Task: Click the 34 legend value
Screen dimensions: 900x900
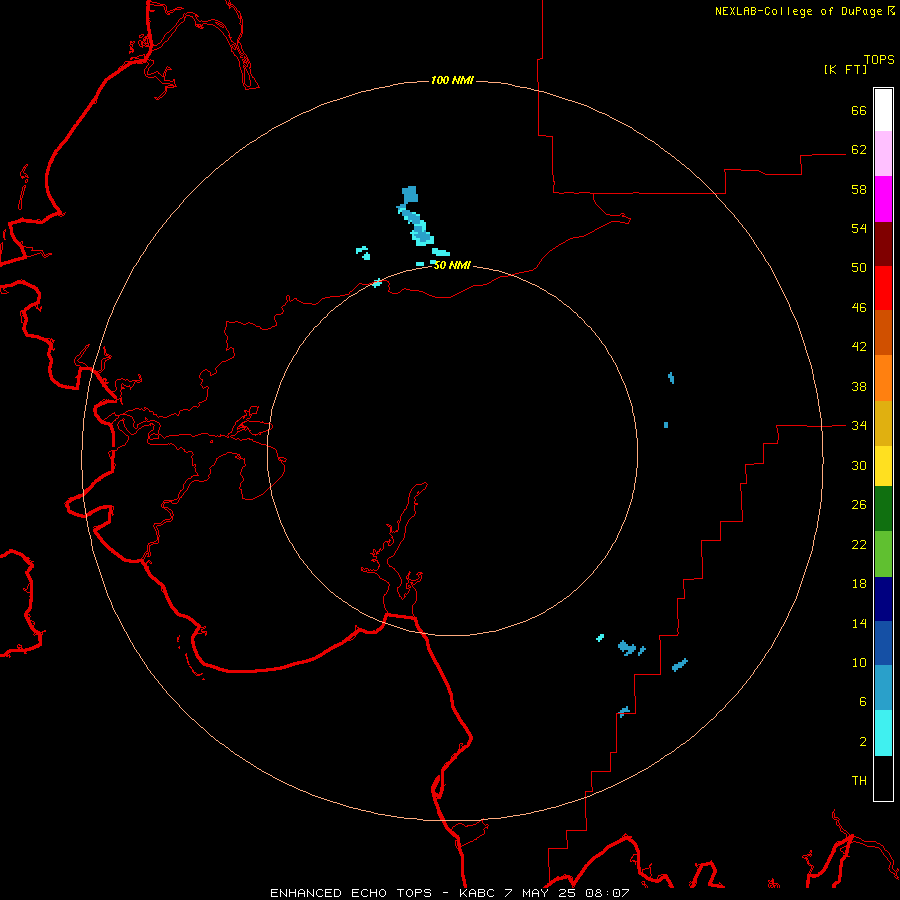Action: [x=859, y=425]
